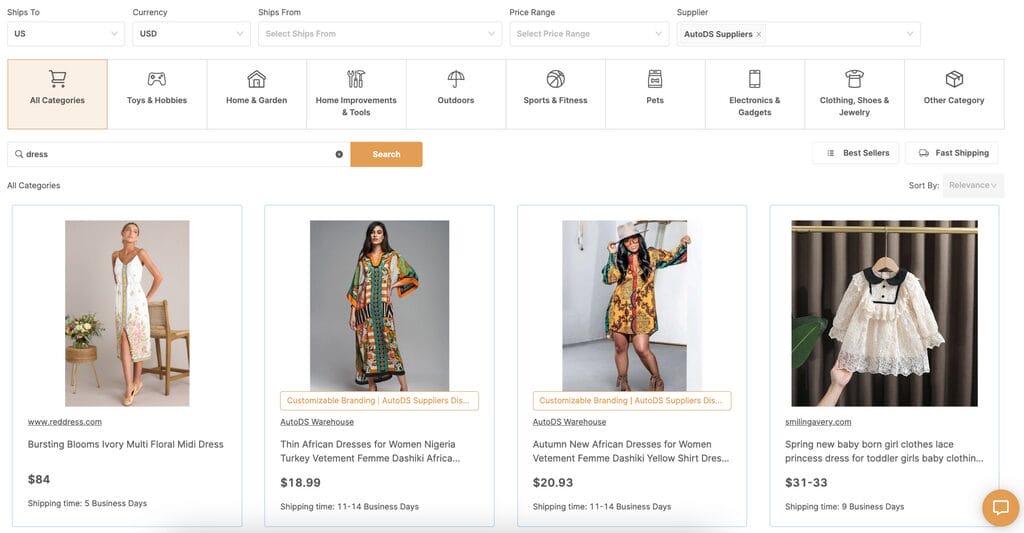Select the Electronics & Gadgets phone icon
This screenshot has height=533, width=1024.
(x=755, y=79)
